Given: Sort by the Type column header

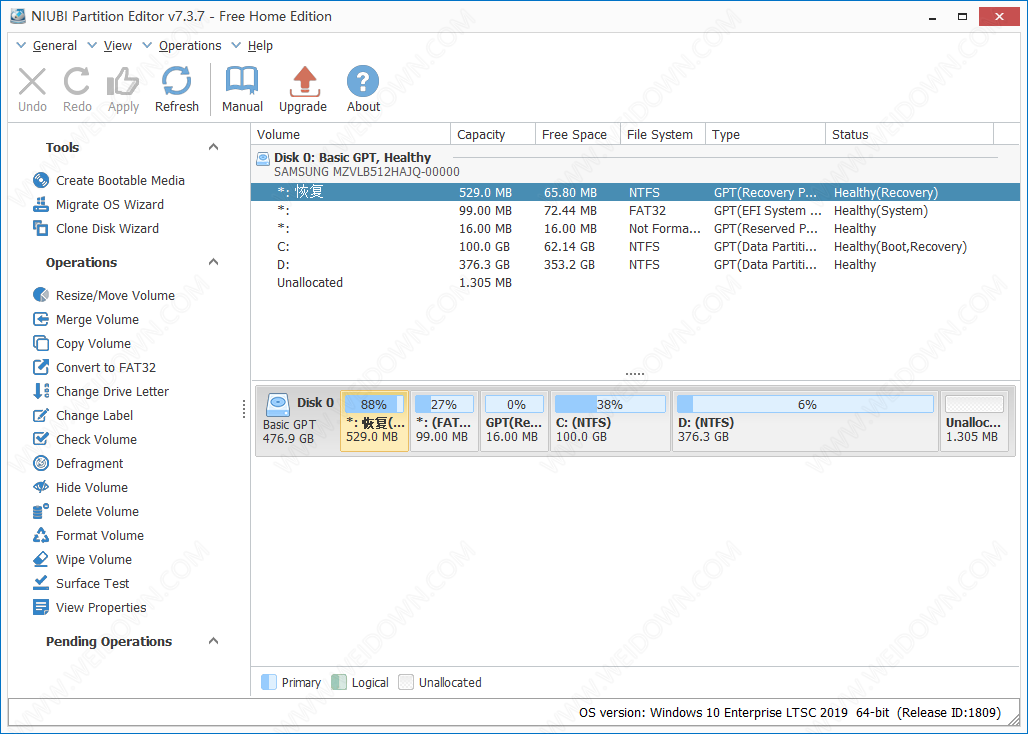Looking at the screenshot, I should [x=765, y=134].
